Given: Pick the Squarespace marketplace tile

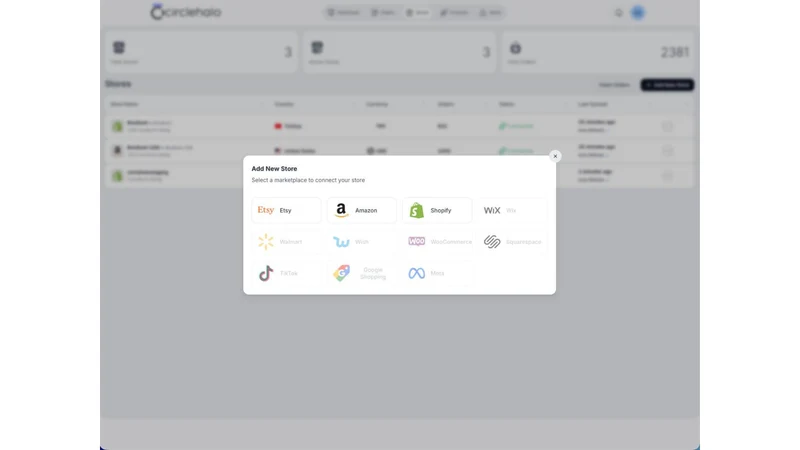Looking at the screenshot, I should point(513,242).
